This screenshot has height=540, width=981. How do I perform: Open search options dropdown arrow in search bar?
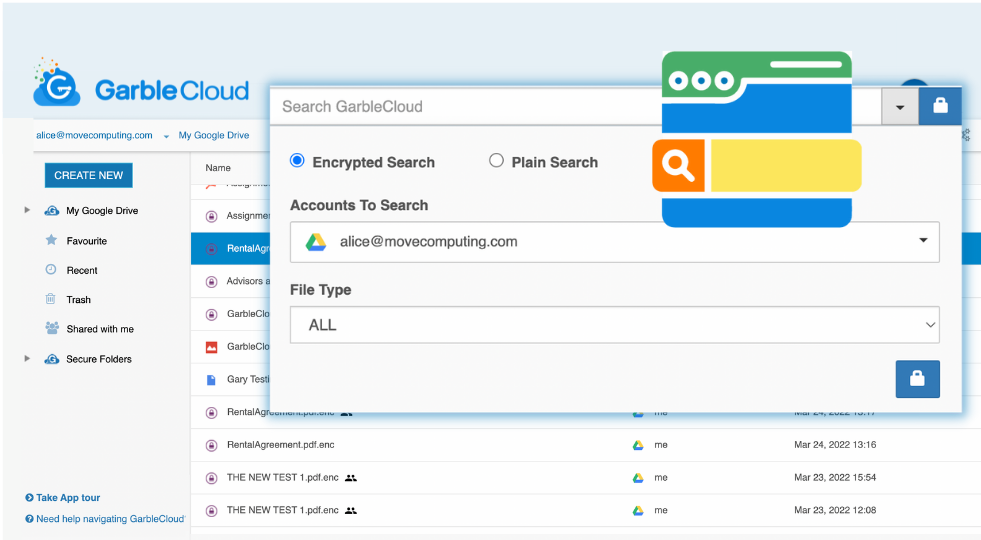point(900,107)
